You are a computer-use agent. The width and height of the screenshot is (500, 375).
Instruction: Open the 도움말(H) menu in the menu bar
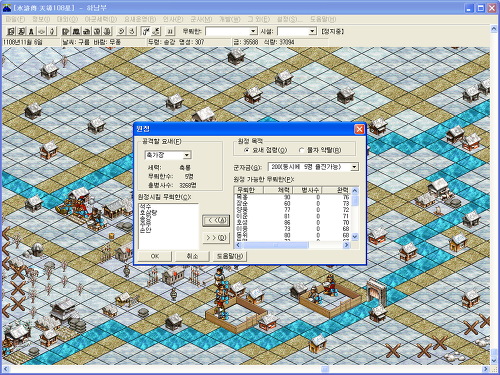(323, 19)
